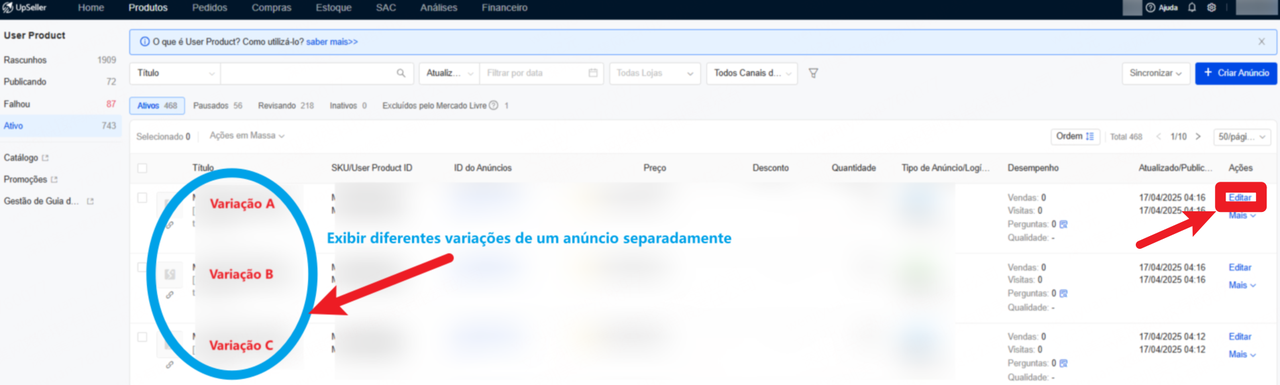This screenshot has height=385, width=1280.
Task: Open external link icon beside Gestão de Guia
Action: click(90, 201)
